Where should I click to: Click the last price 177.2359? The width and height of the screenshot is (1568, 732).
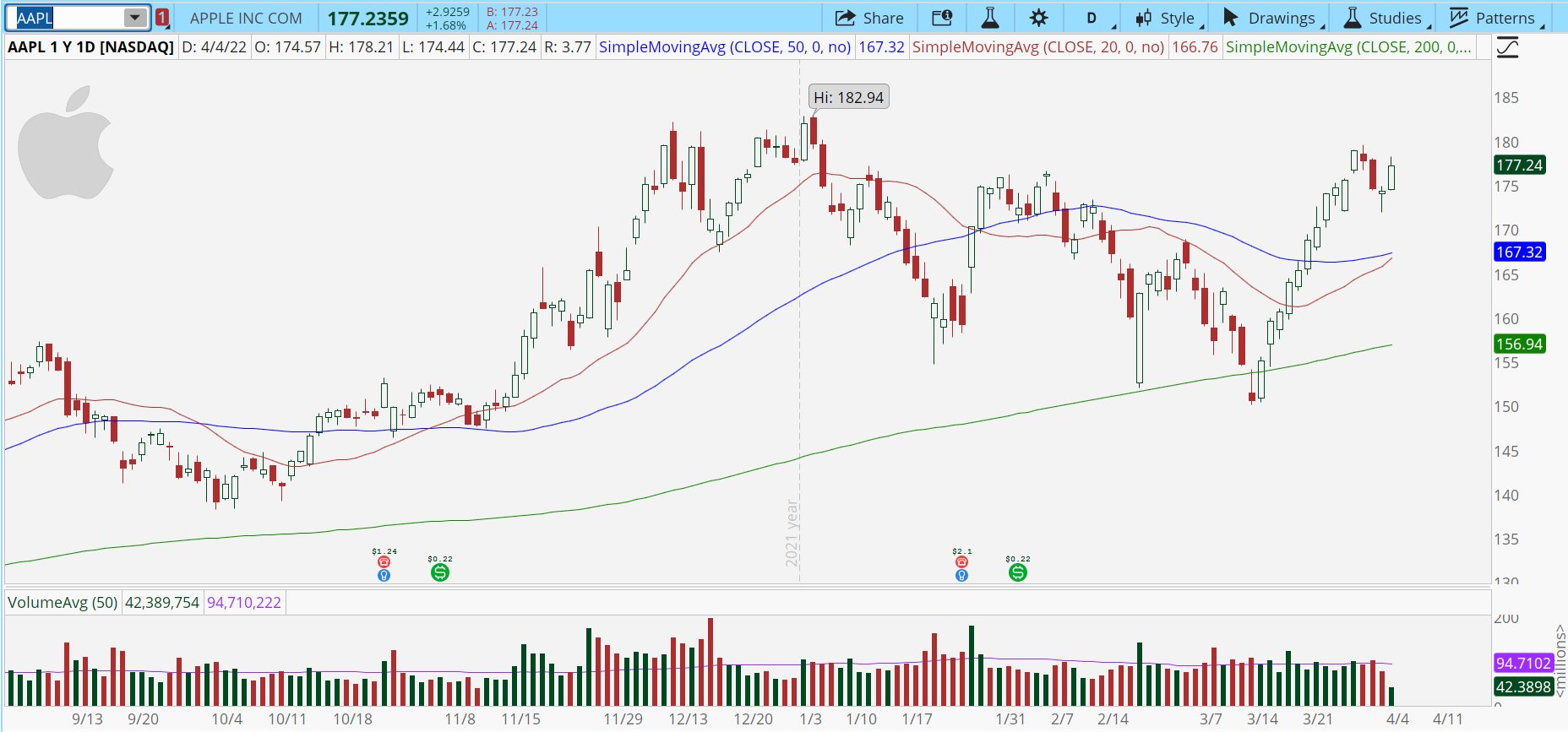click(368, 18)
